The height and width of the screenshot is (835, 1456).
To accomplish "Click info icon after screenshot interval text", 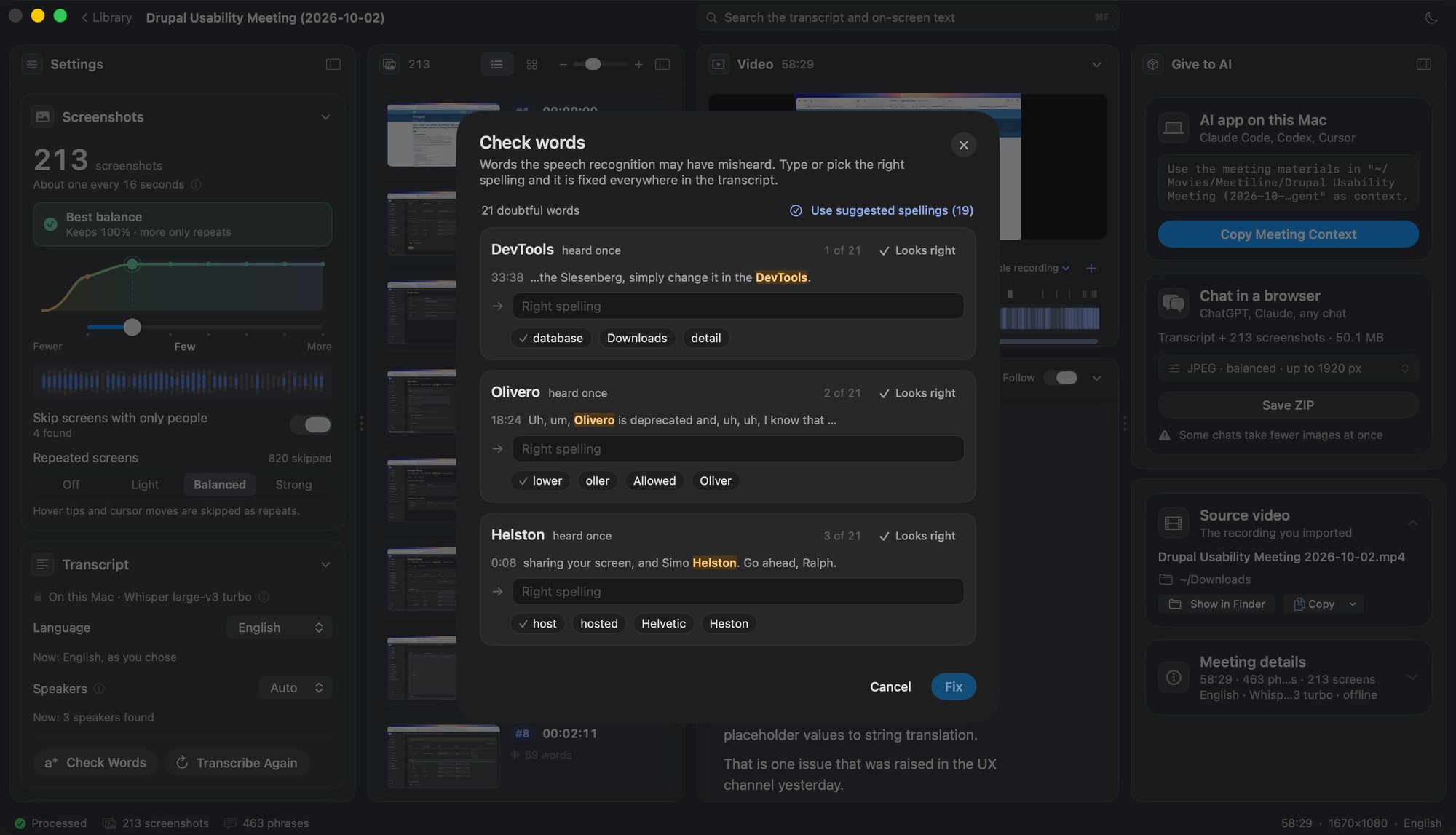I will pos(196,184).
